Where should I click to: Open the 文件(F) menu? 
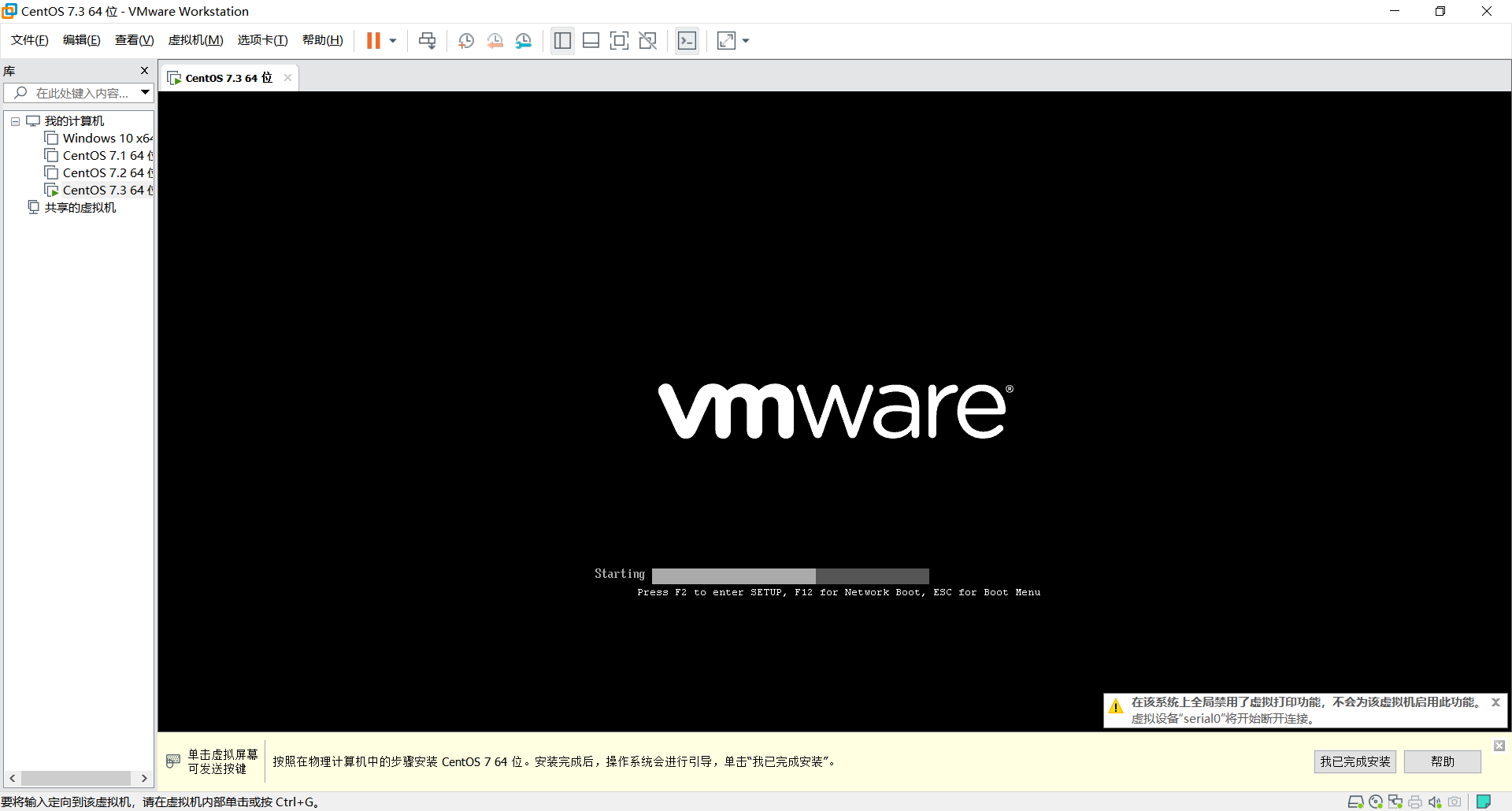click(30, 40)
